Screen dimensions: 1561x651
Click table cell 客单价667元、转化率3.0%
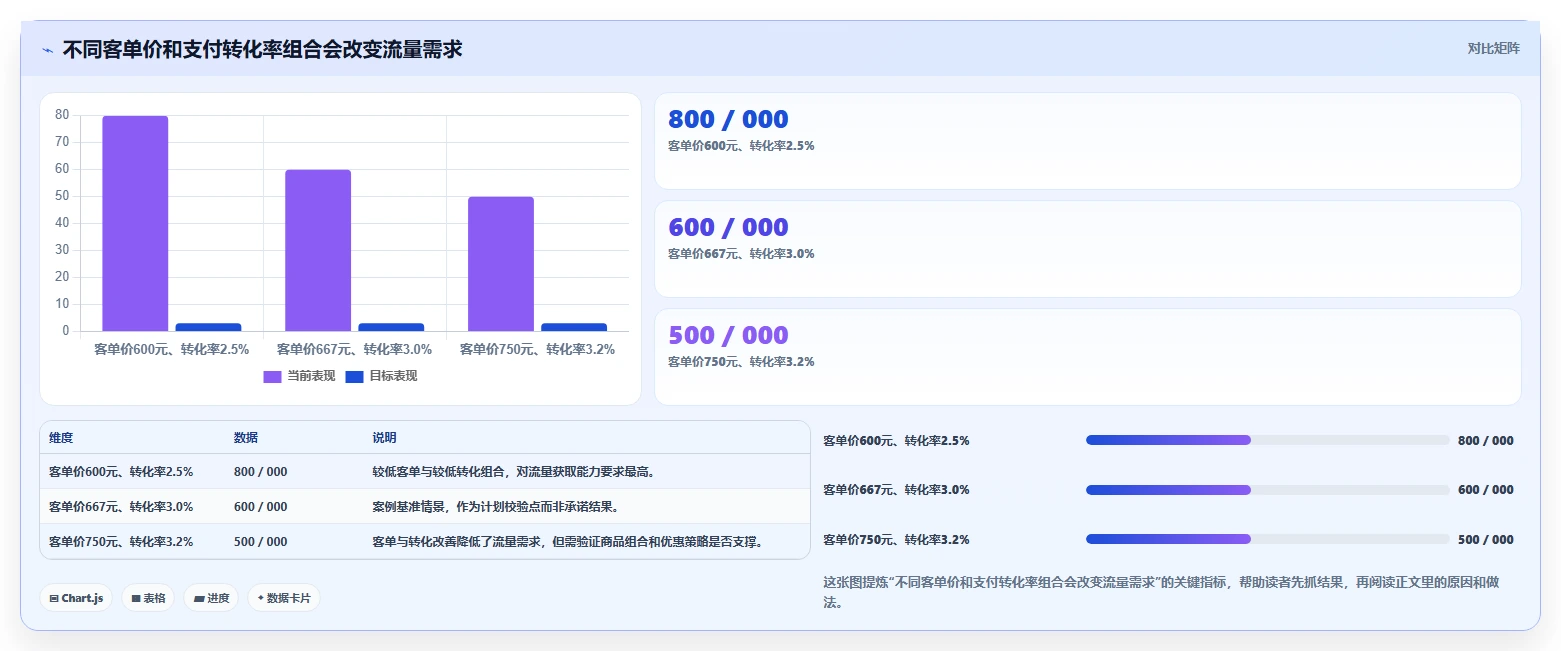[121, 507]
